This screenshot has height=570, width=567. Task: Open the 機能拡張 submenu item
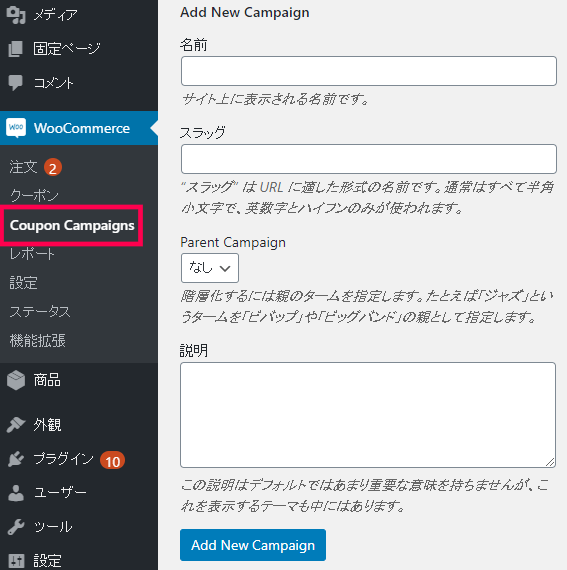click(x=37, y=341)
